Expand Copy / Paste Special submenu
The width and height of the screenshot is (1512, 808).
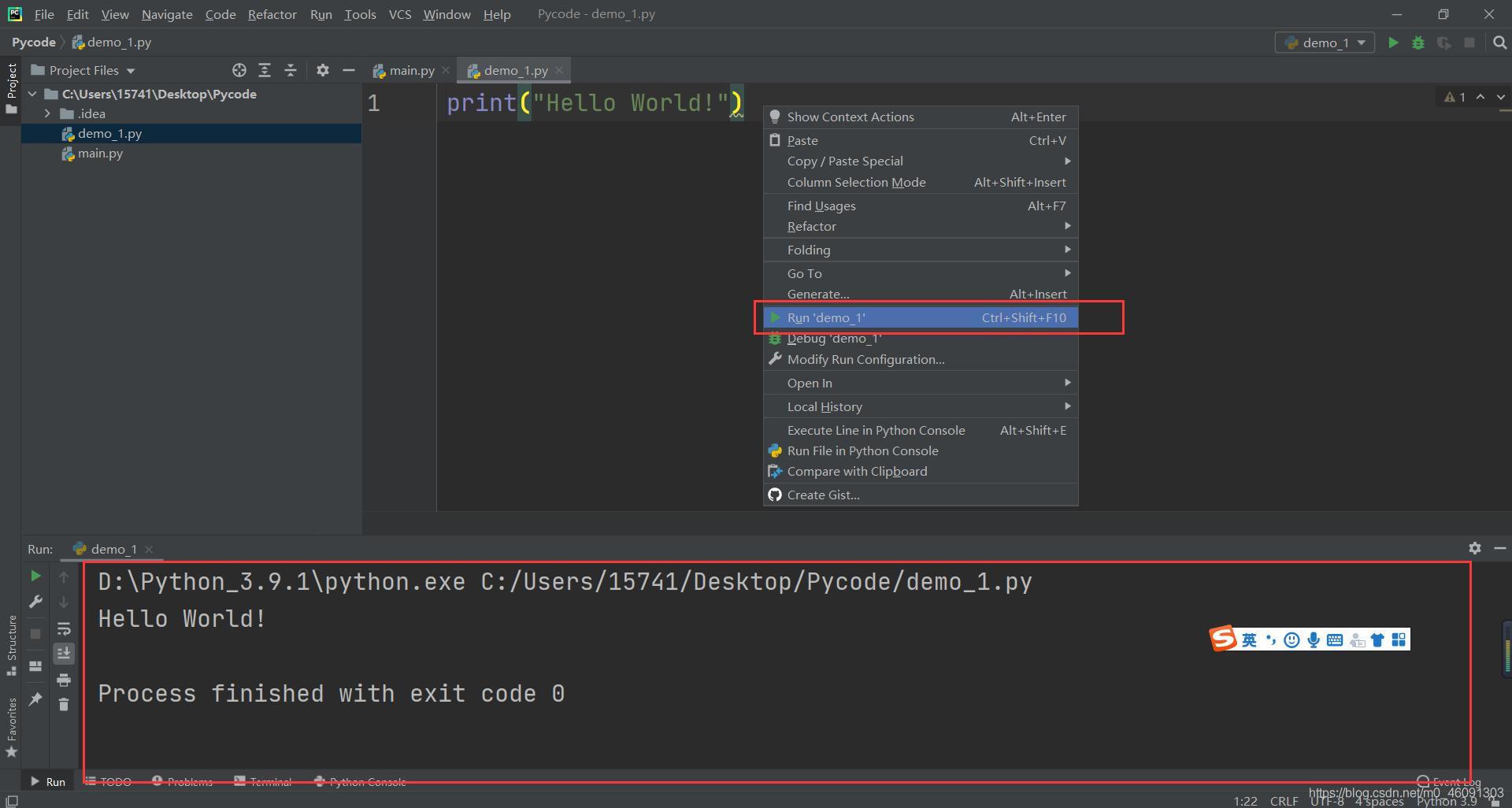921,161
